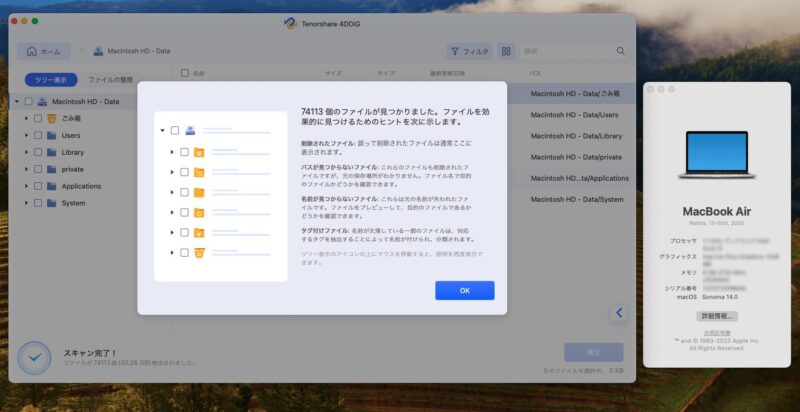800x412 pixels.
Task: Expand the System folder in sidebar
Action: [x=26, y=203]
